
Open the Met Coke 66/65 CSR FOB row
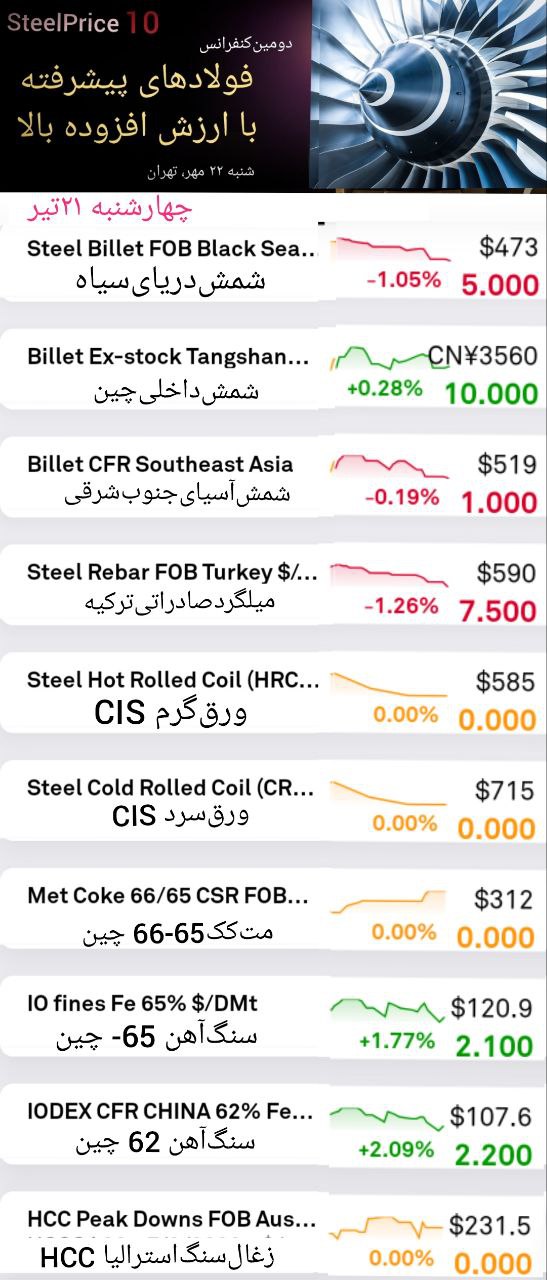click(x=272, y=914)
